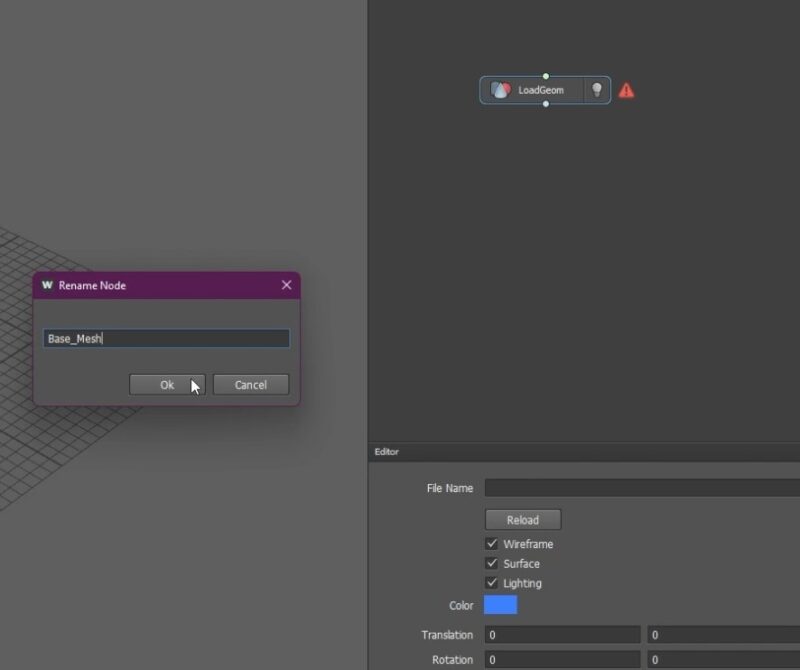
Task: Click the red warning triangle next to LoadGeom
Action: [x=626, y=90]
